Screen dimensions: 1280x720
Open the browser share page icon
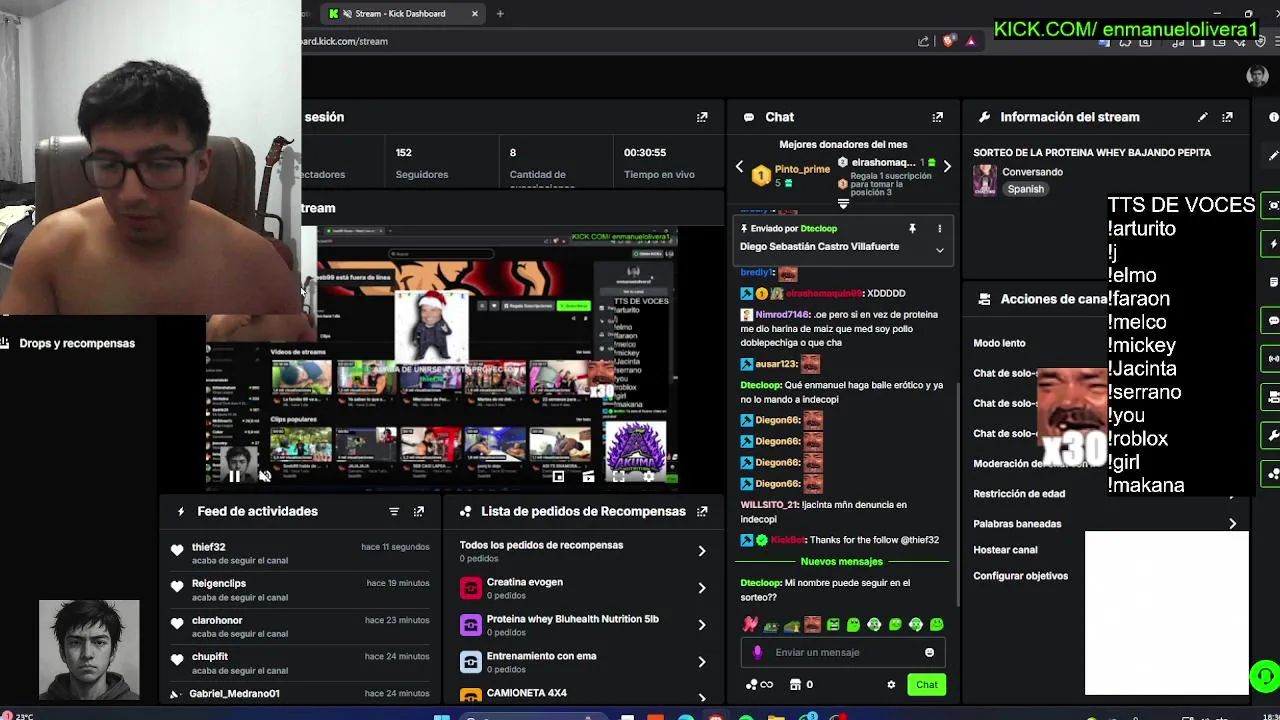click(x=923, y=41)
